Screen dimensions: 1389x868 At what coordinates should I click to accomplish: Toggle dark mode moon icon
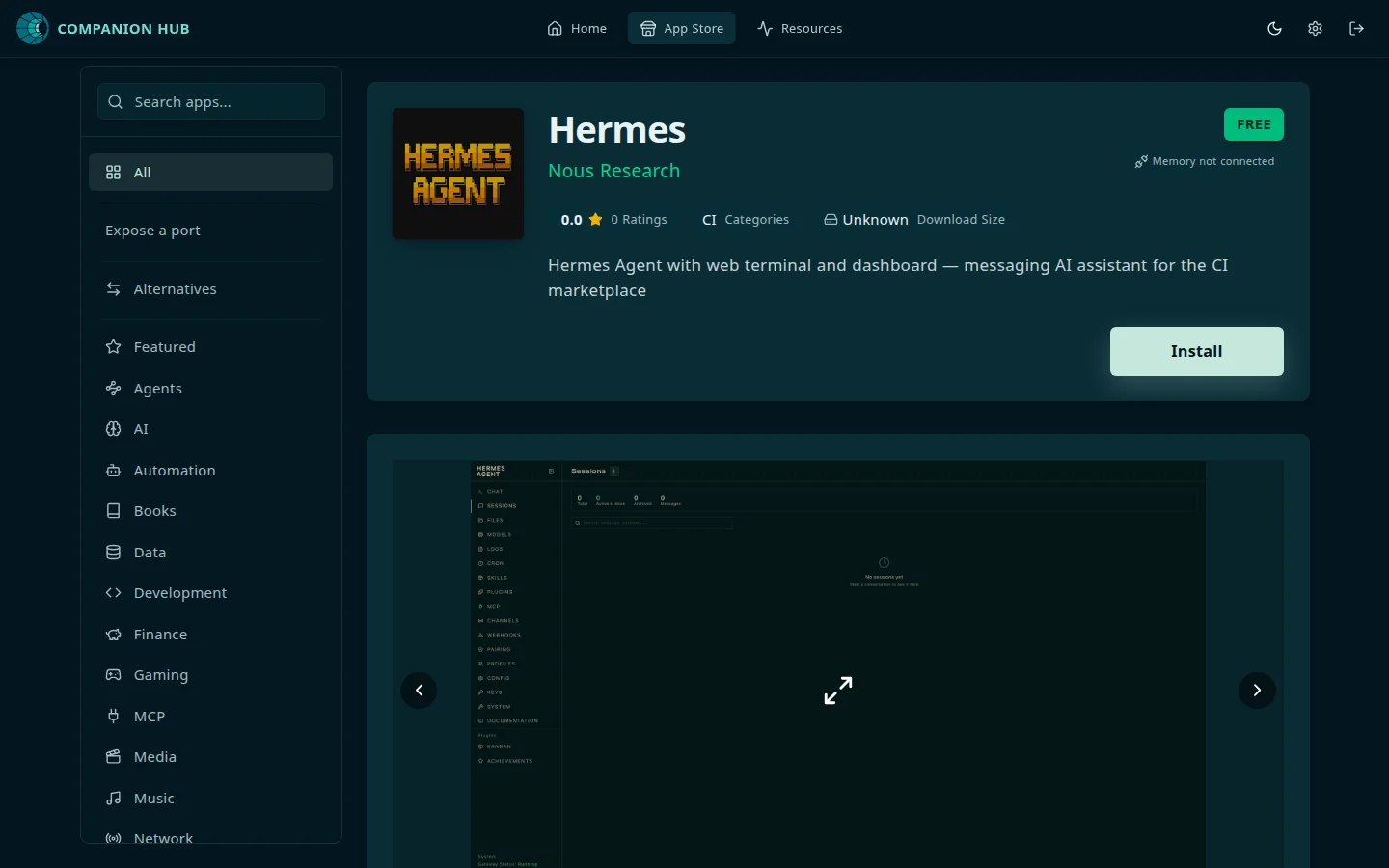[1274, 28]
